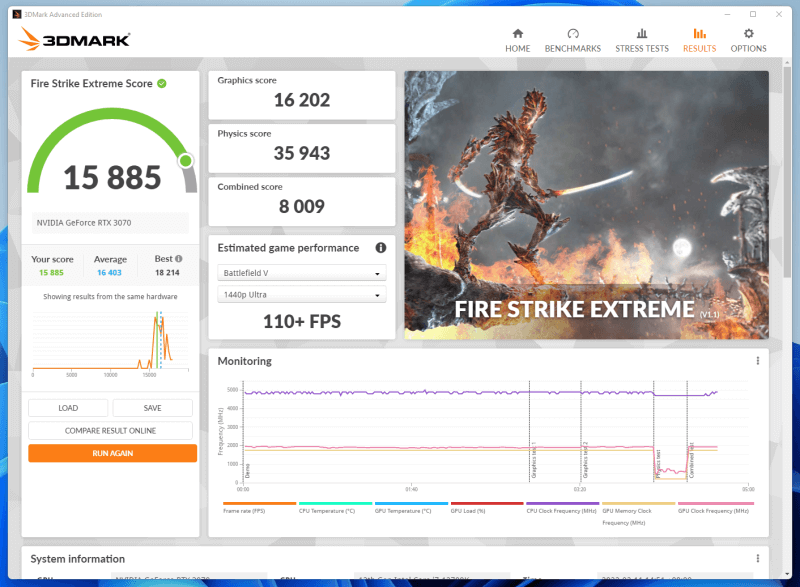Click COMPARE RESULT ONLINE button
Screen dimensions: 800x587
click(x=110, y=430)
